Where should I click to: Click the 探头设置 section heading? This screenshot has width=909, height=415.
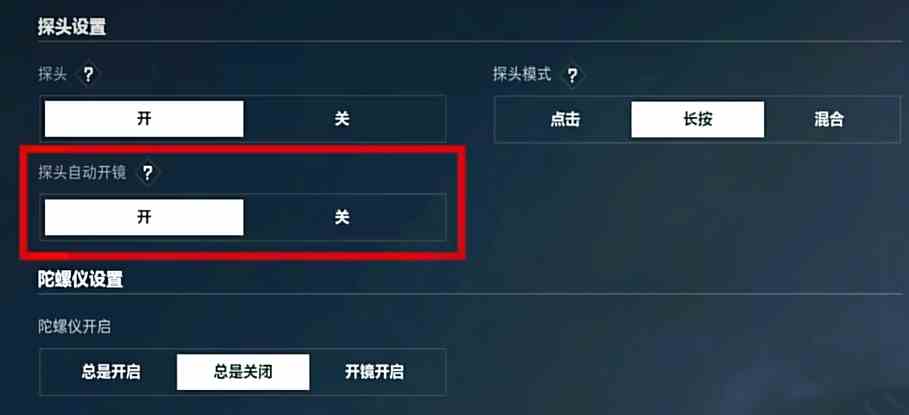[x=72, y=27]
